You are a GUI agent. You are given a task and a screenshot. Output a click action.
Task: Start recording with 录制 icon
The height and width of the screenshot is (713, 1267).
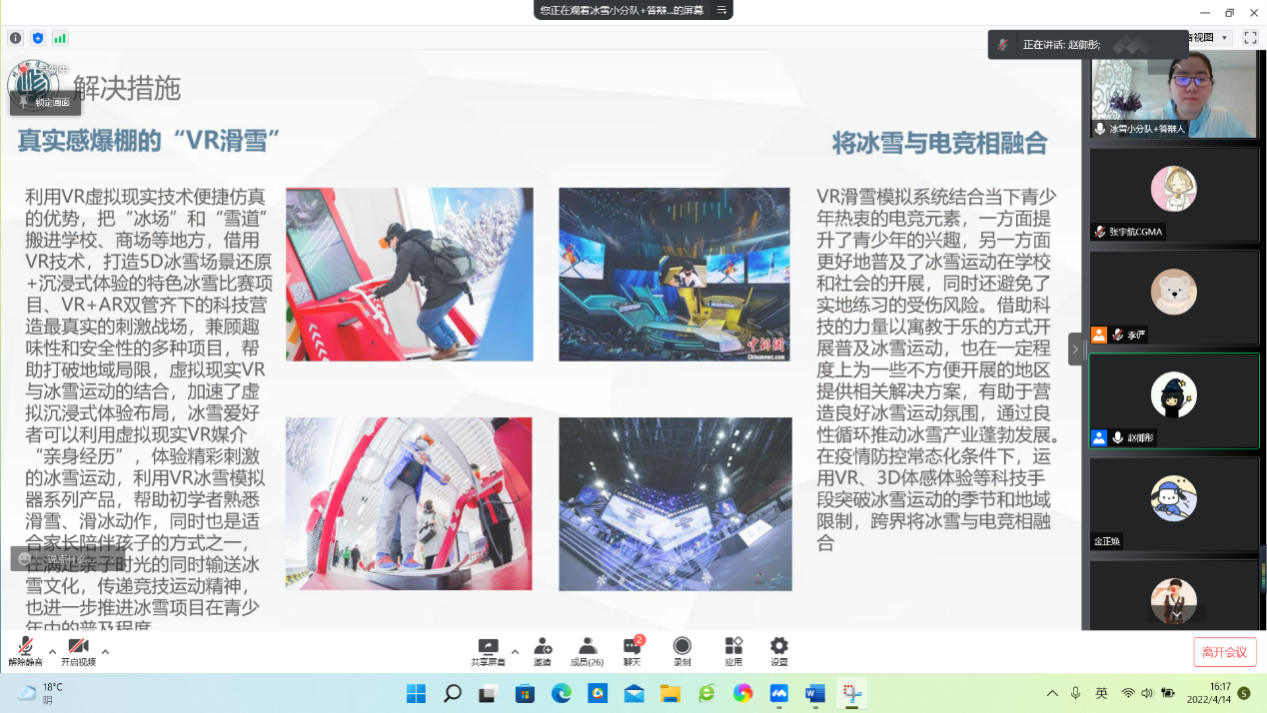pos(682,650)
